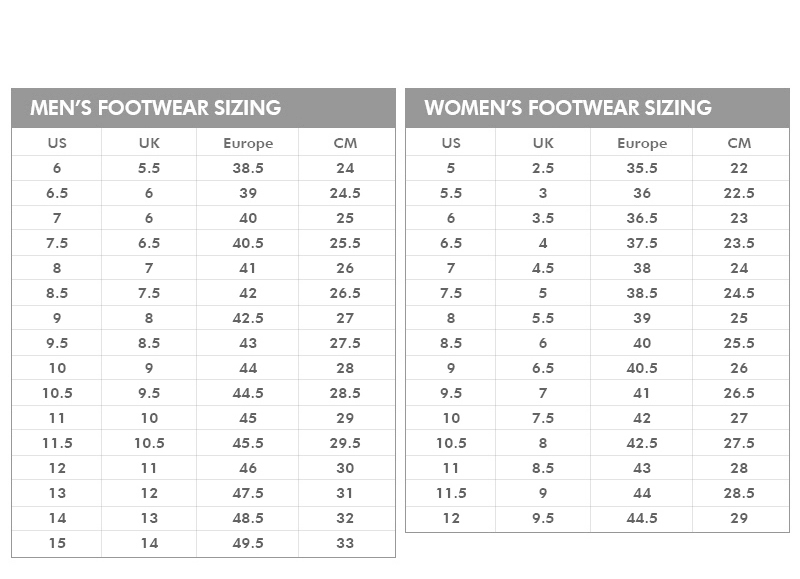The image size is (800, 579).
Task: Click the Women's Footwear Sizing header
Action: click(568, 108)
